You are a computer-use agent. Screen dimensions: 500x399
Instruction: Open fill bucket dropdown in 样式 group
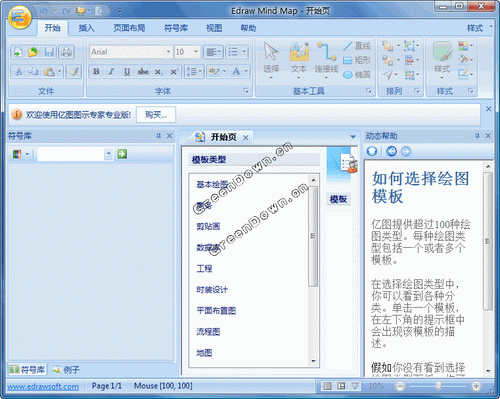pos(466,60)
